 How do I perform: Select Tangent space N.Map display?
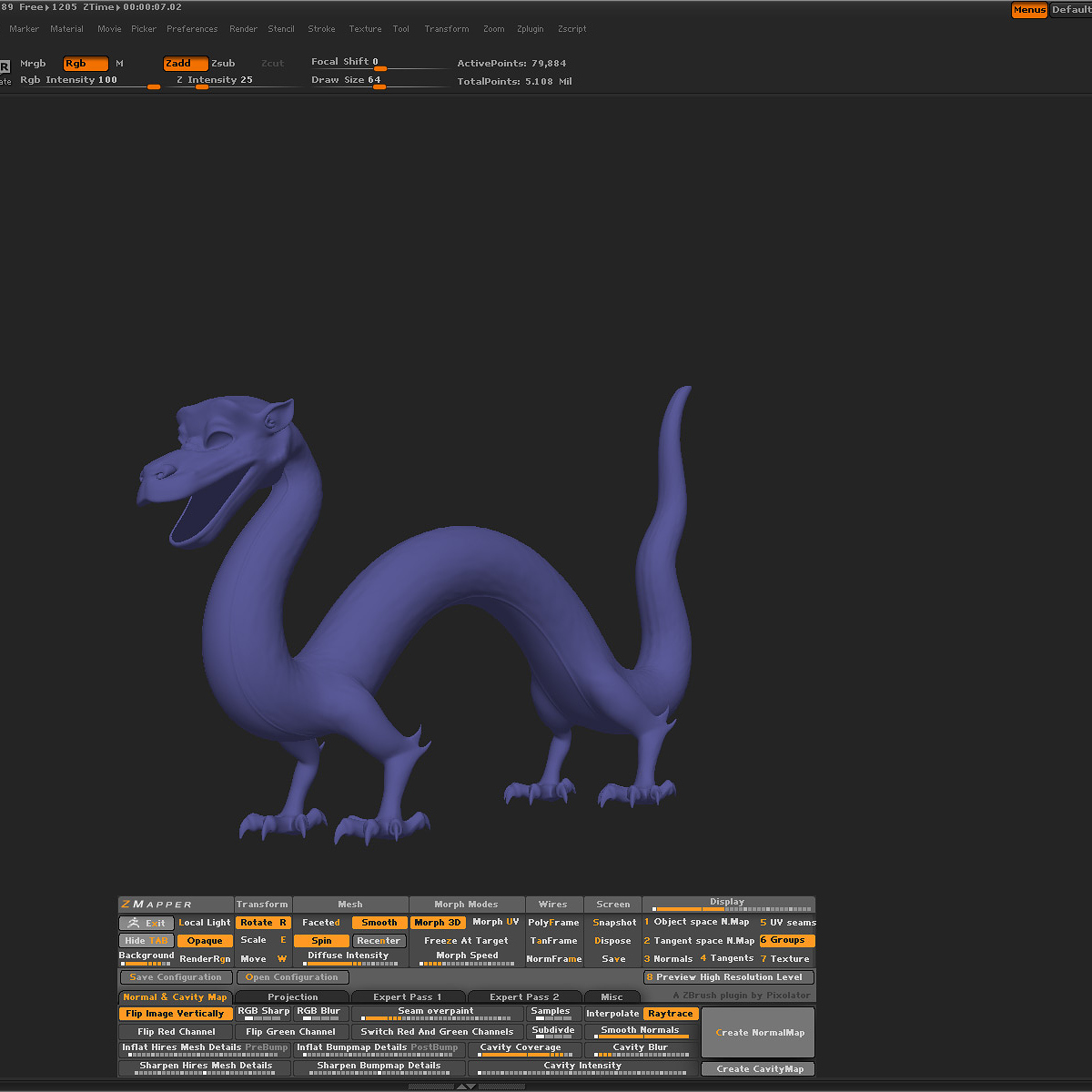click(x=699, y=941)
